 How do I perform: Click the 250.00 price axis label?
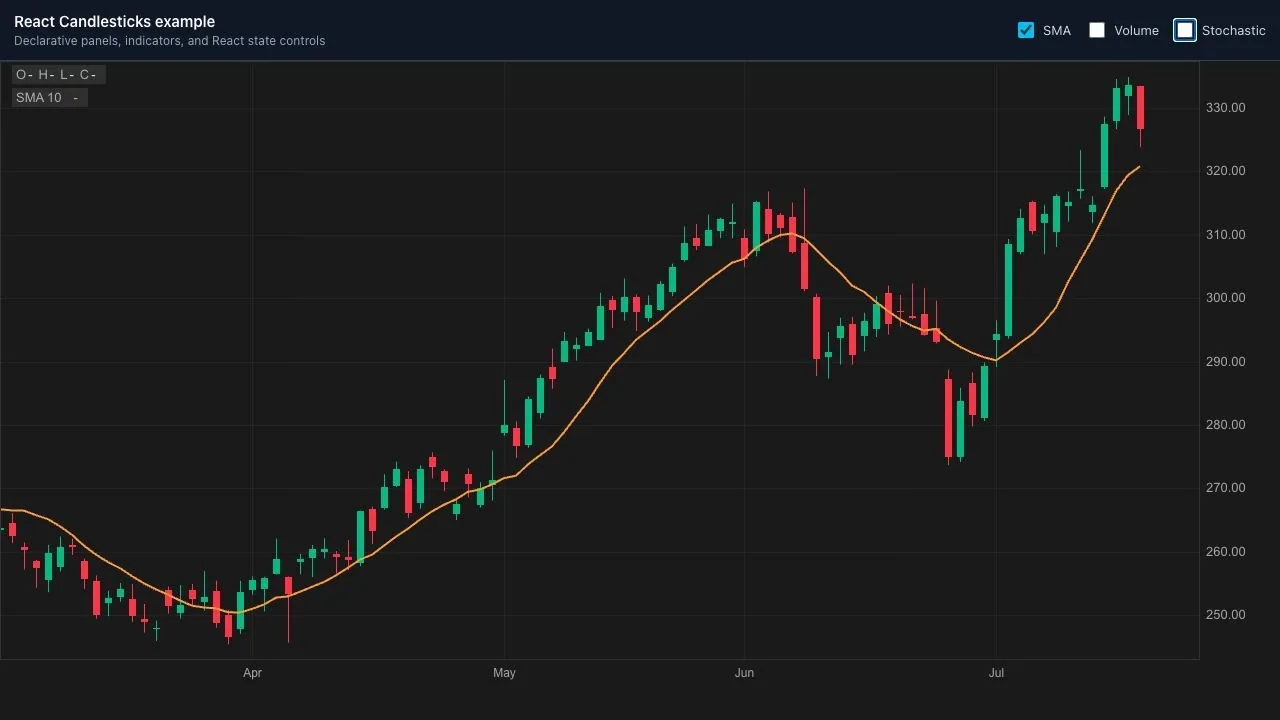1225,615
